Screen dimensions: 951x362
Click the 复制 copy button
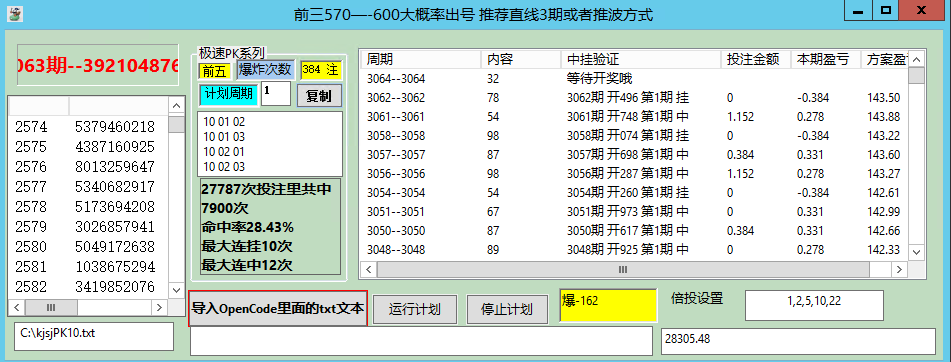pos(319,96)
